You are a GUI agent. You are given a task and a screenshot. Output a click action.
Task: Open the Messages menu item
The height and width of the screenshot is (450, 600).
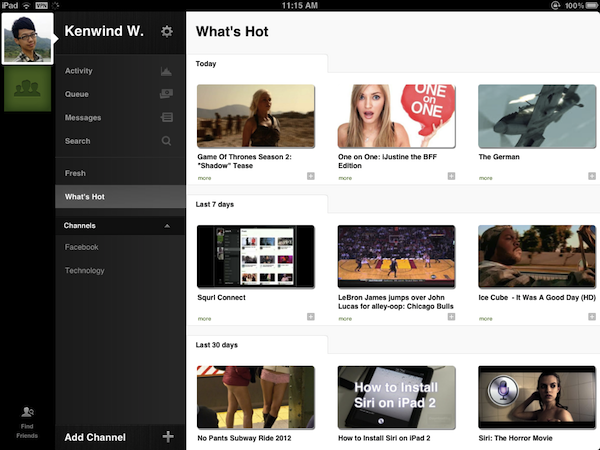tap(120, 117)
